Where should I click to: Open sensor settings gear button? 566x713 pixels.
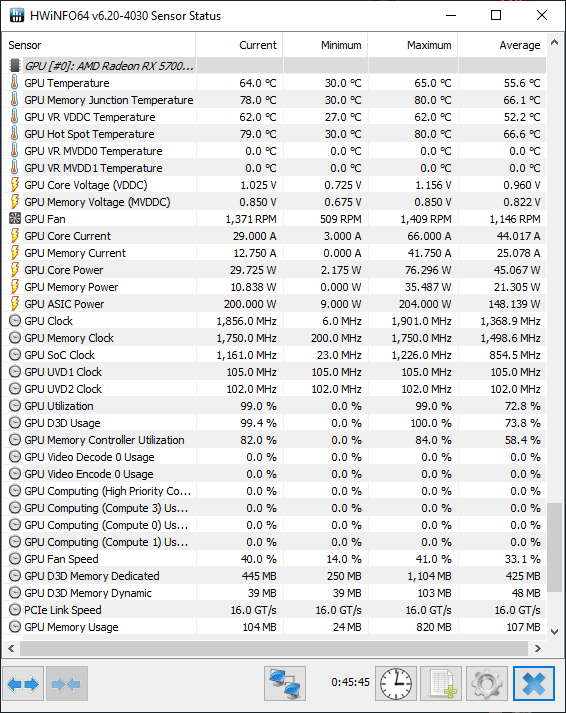tap(487, 683)
